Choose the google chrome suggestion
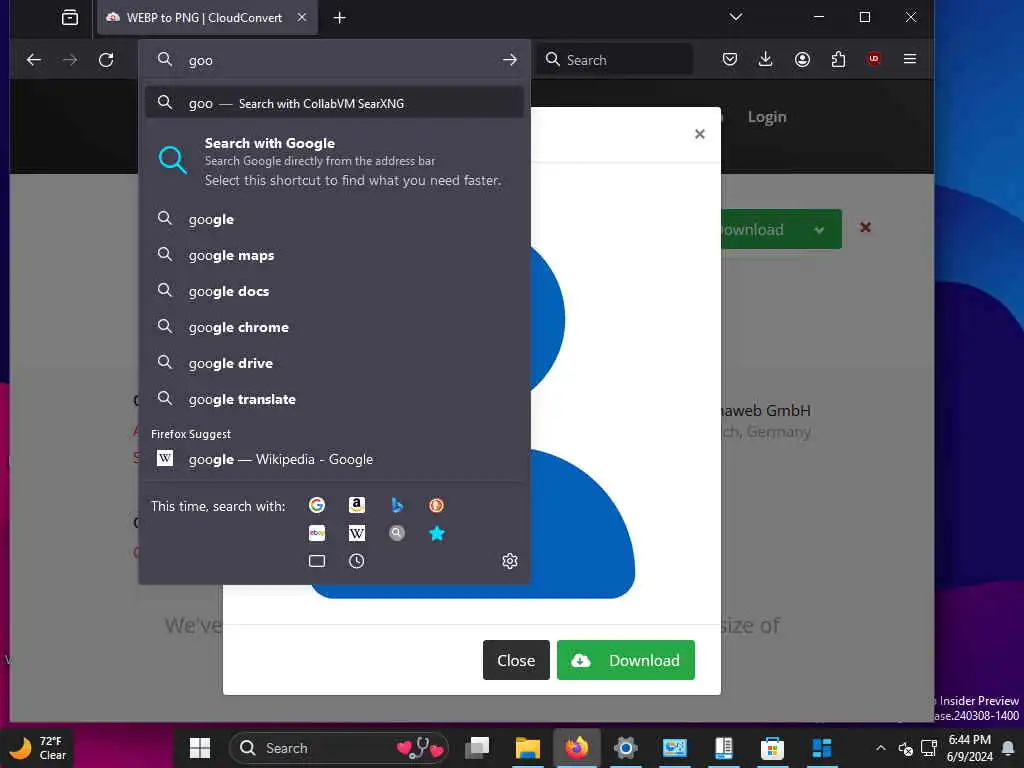This screenshot has width=1024, height=768. tap(334, 327)
